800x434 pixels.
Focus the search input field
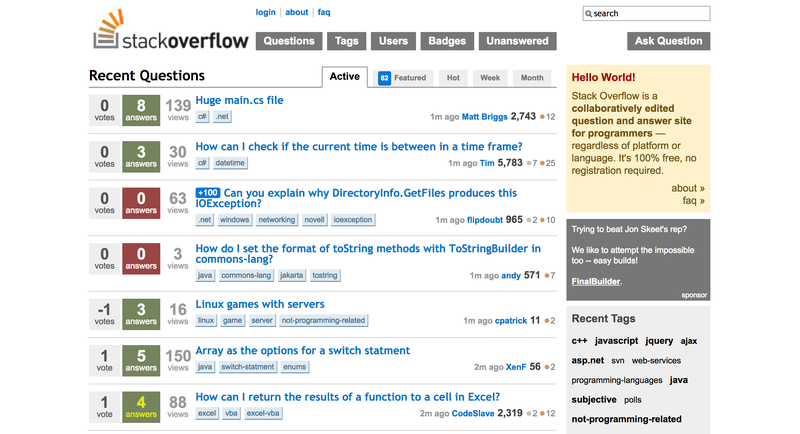click(646, 14)
